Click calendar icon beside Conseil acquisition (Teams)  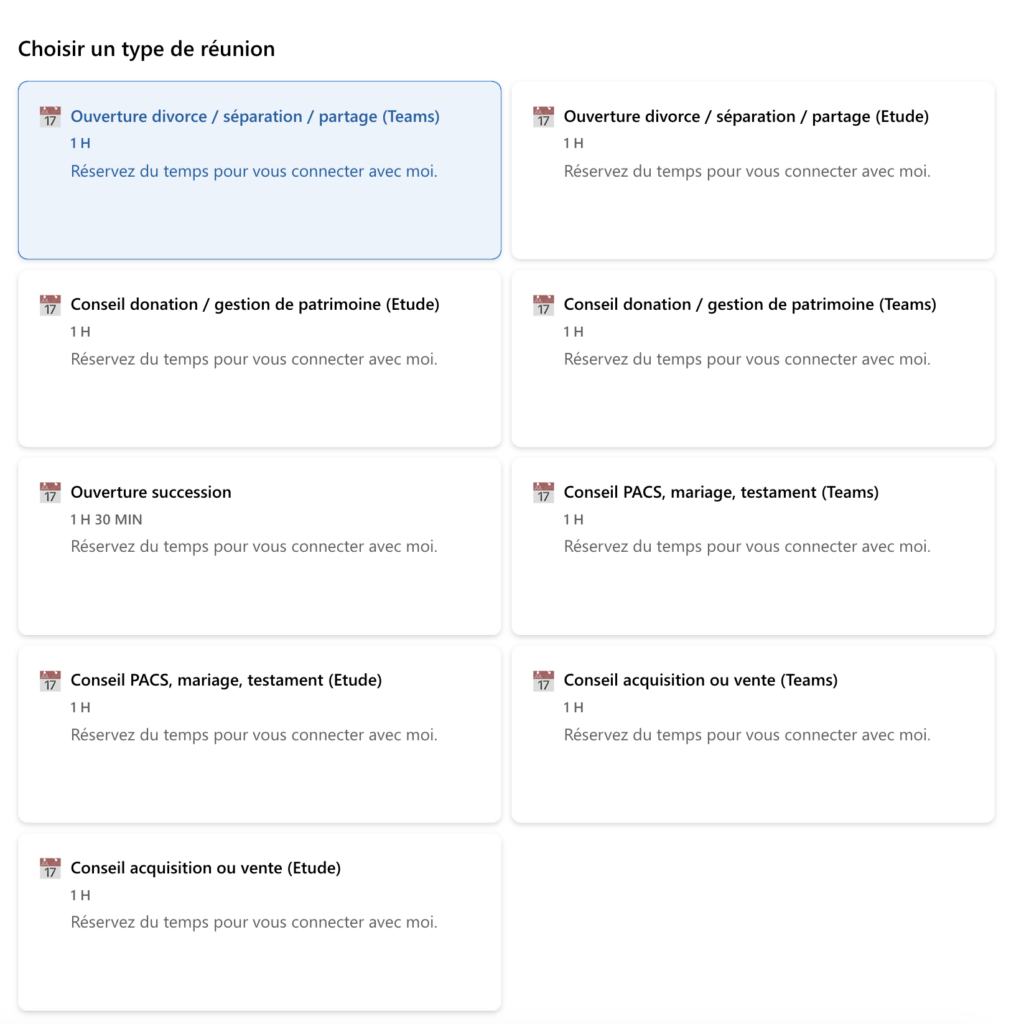(x=543, y=681)
